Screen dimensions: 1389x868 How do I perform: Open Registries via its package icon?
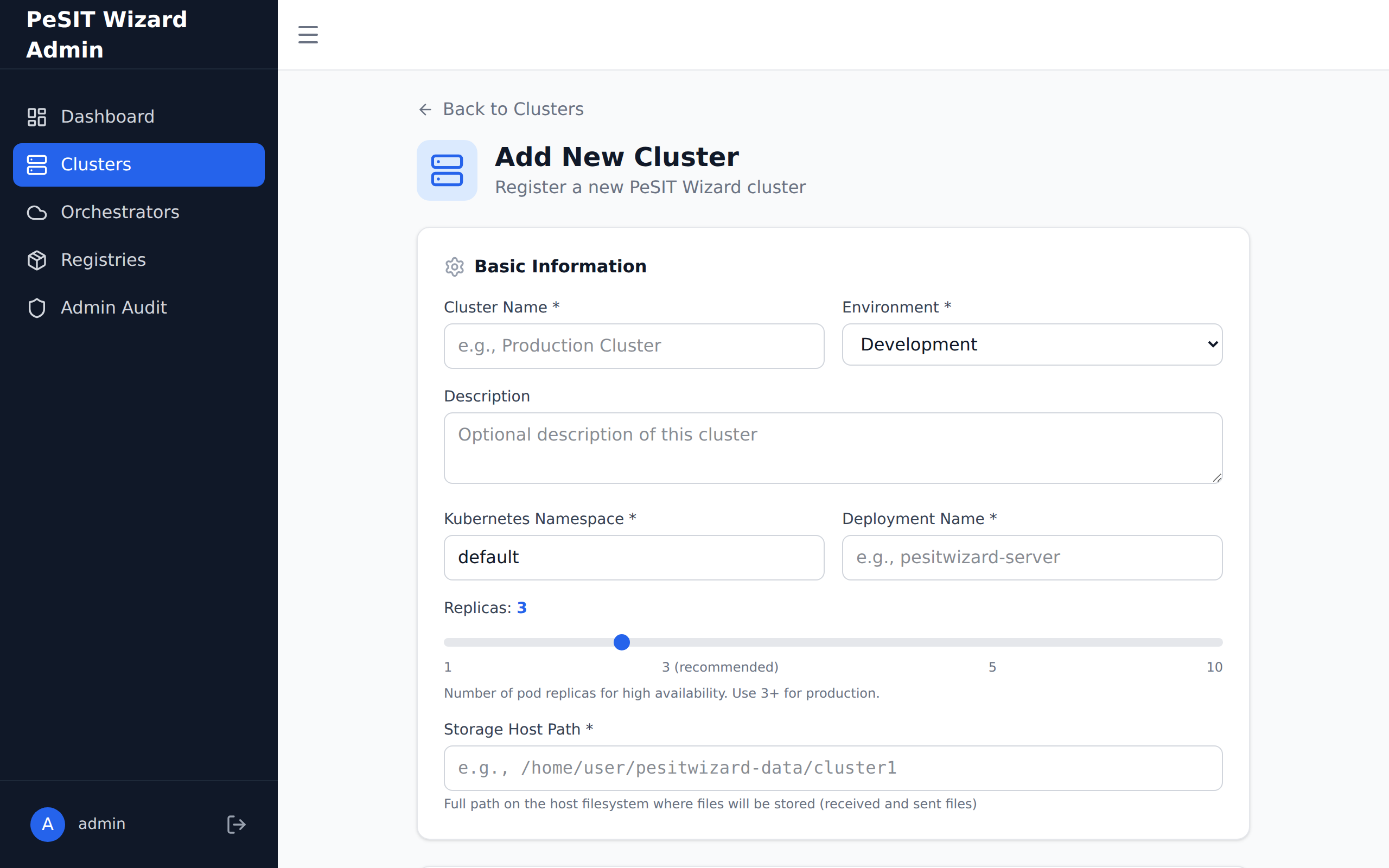[x=36, y=259]
